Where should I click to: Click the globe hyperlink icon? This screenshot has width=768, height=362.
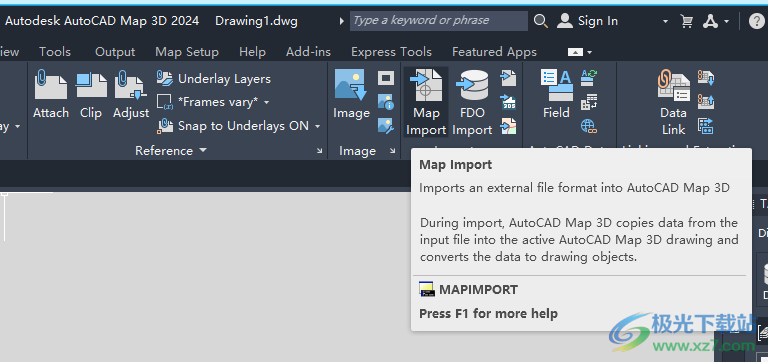point(589,126)
